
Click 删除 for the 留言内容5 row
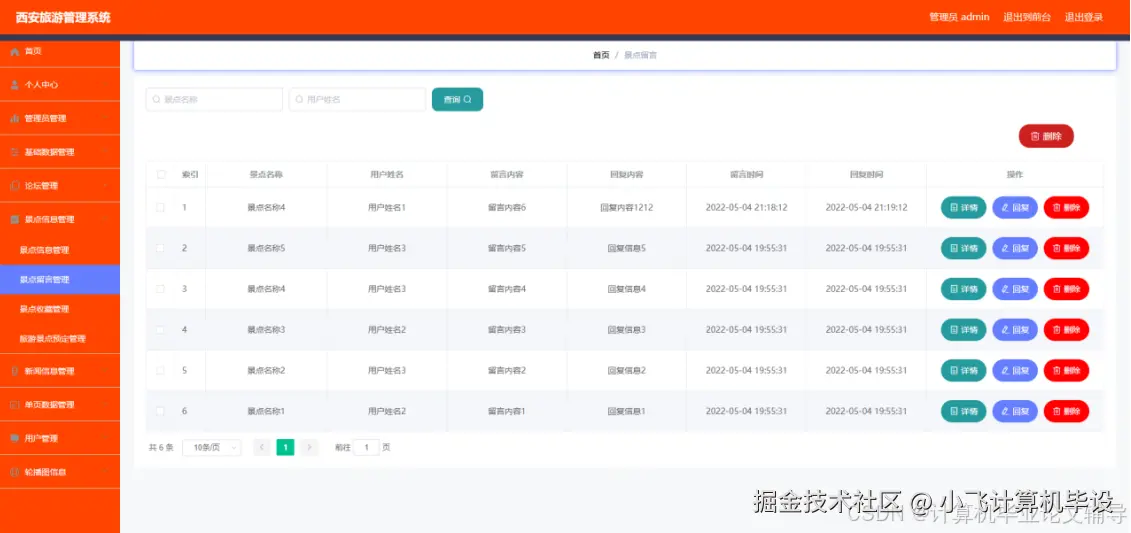1066,248
